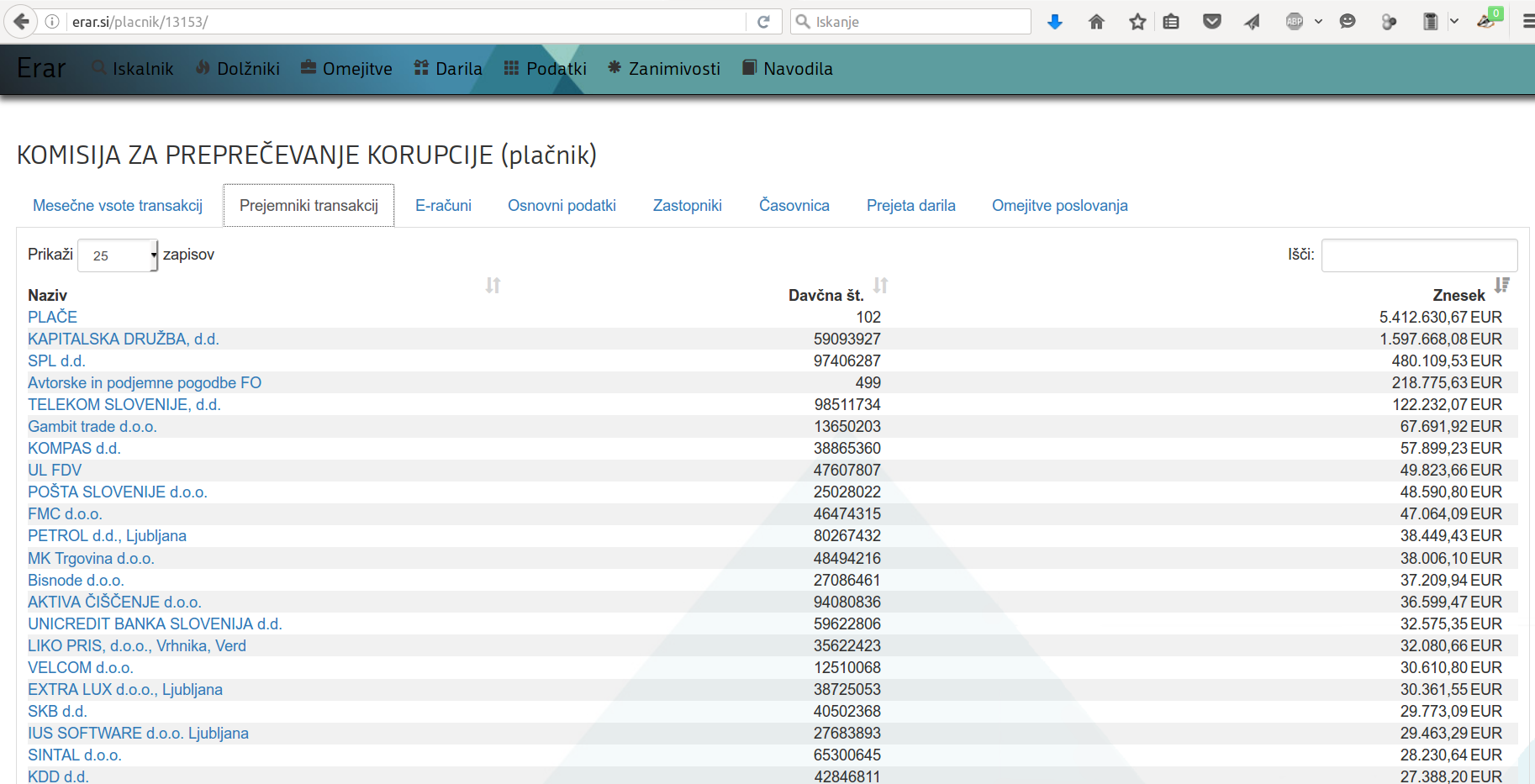Open the downloads arrow icon
The image size is (1535, 784).
point(1055,22)
